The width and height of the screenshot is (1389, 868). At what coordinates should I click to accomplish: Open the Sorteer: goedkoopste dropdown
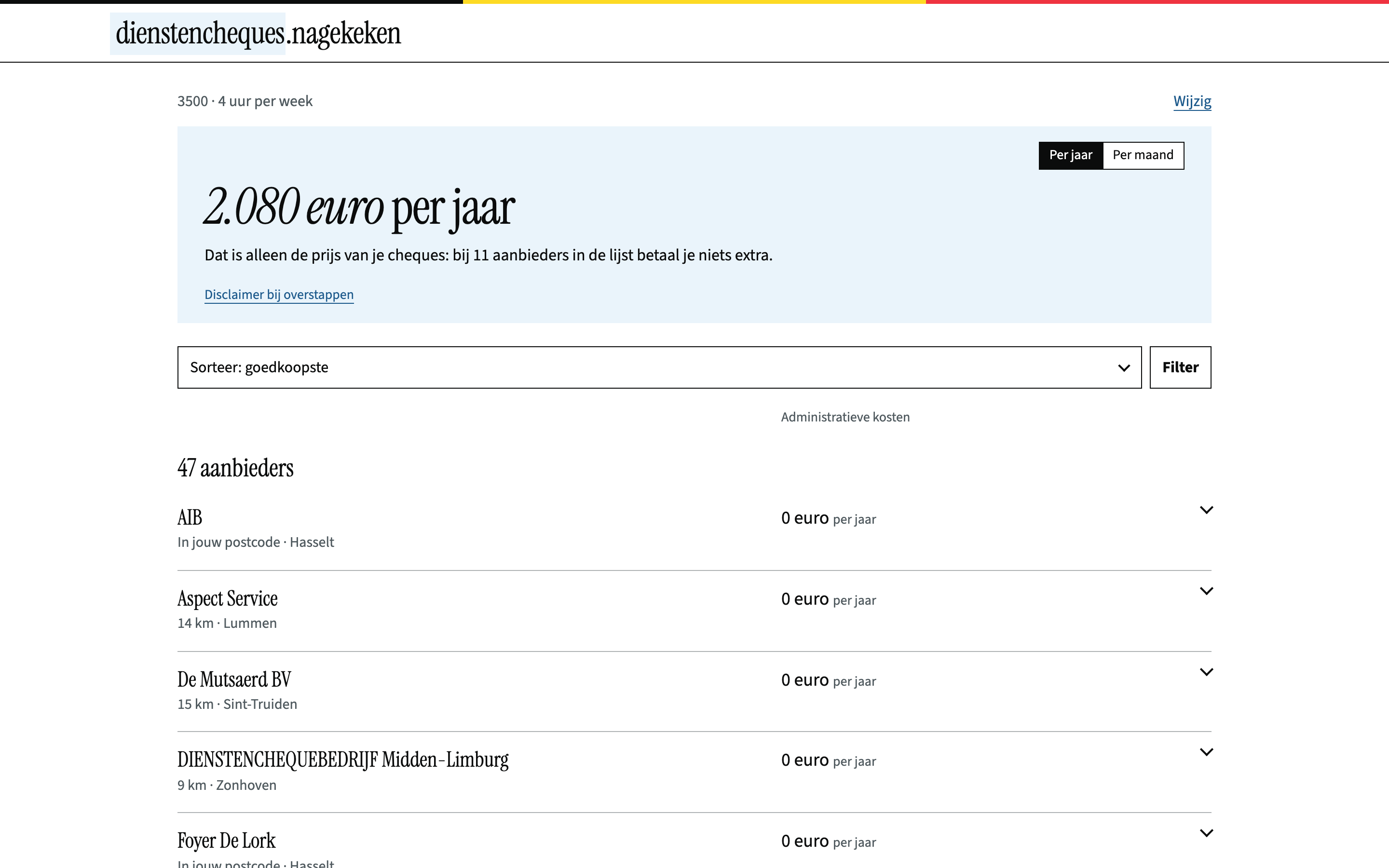[x=659, y=367]
